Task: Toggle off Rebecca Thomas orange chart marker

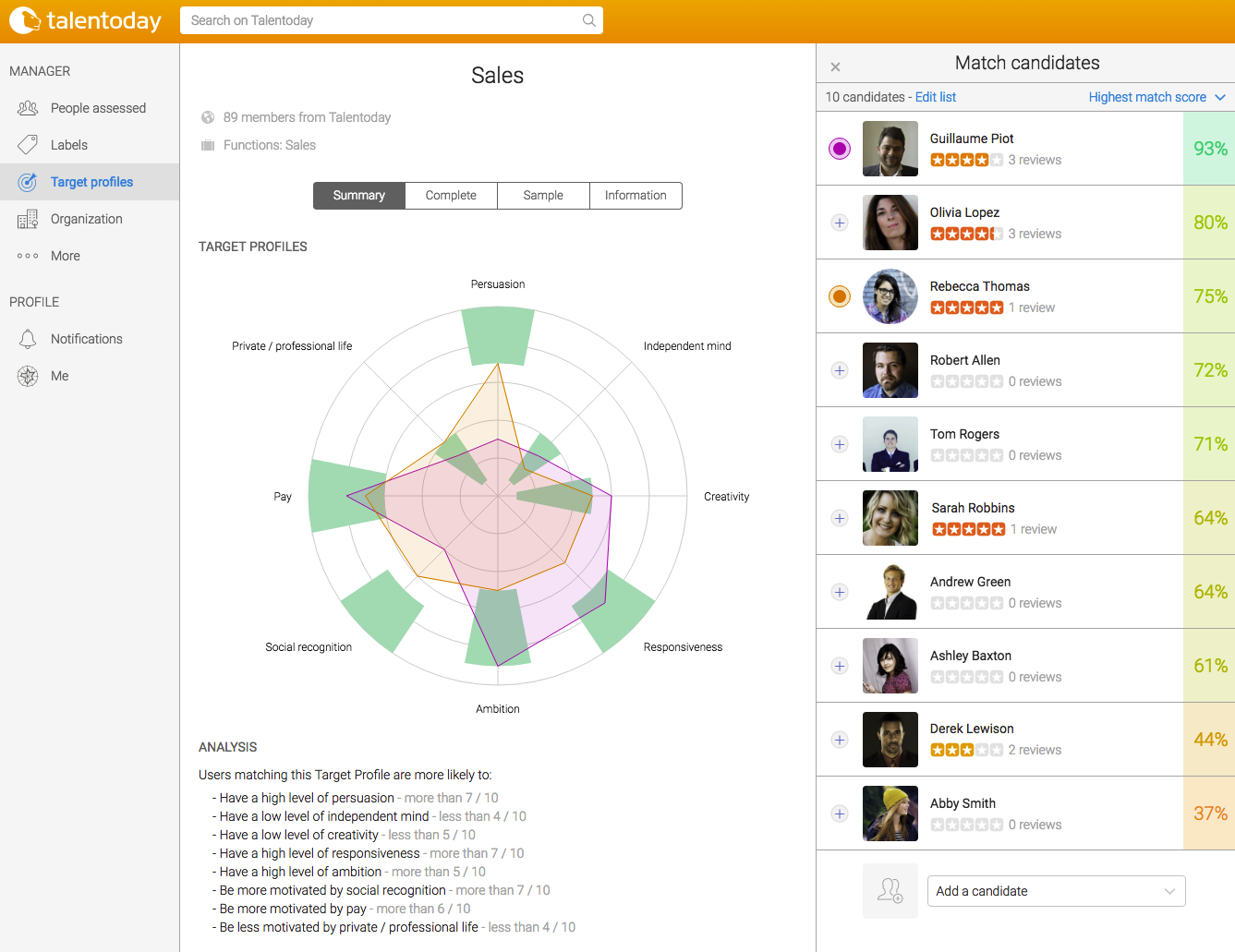Action: (x=840, y=296)
